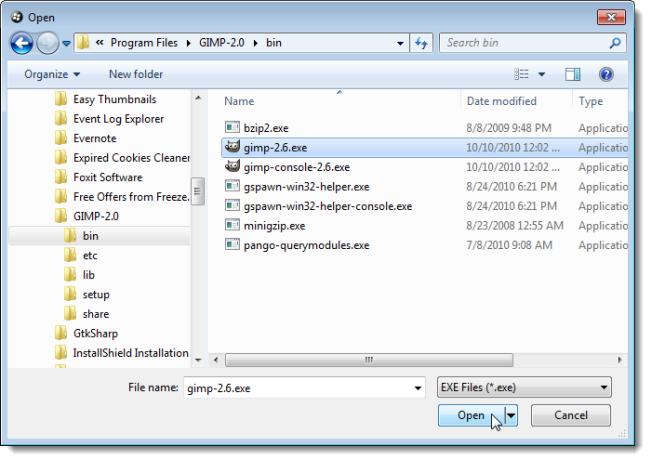Click the navigation tree scrollbar thumb
This screenshot has height=461, width=650.
pos(198,191)
